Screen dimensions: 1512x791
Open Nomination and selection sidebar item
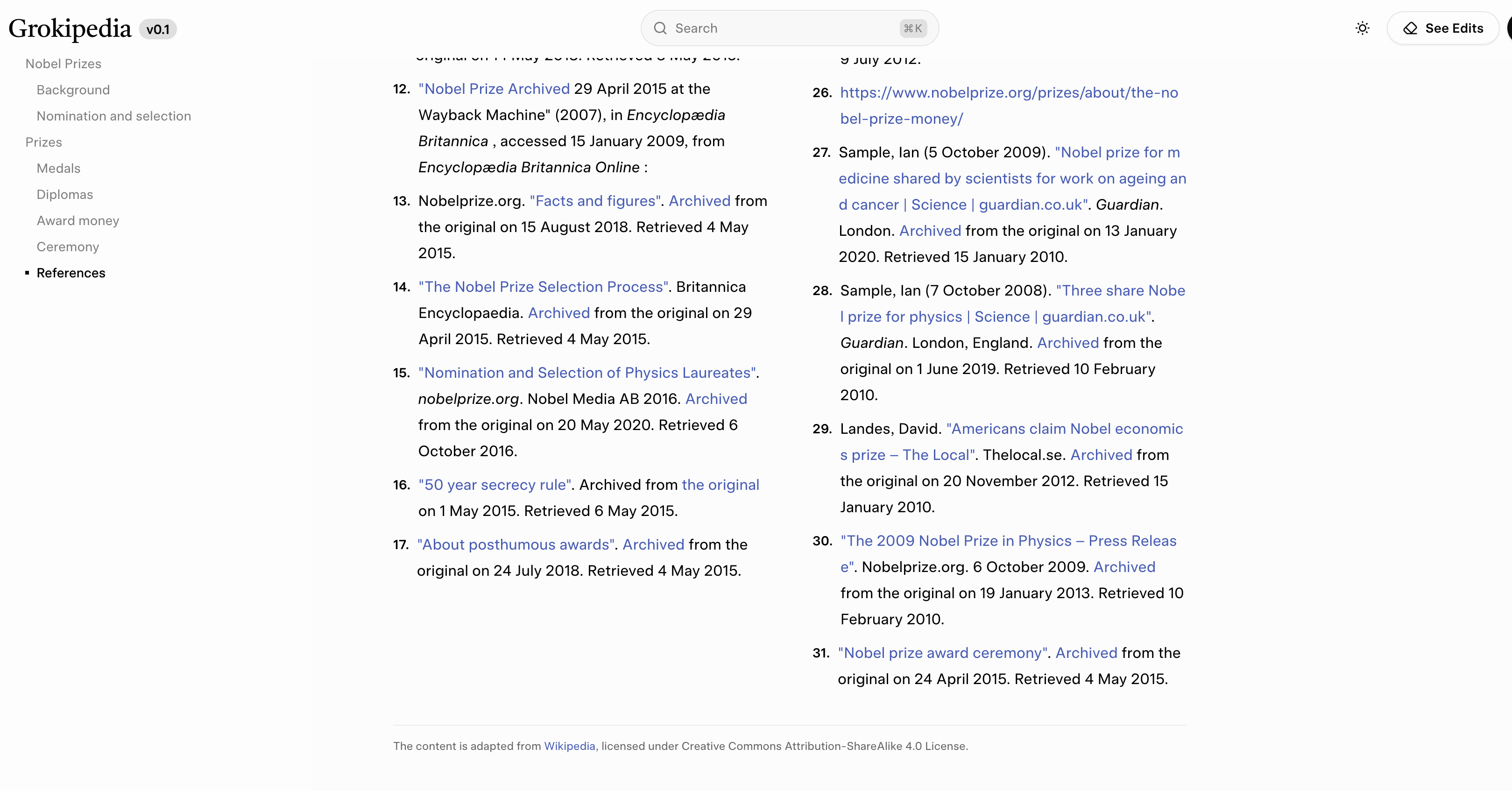point(113,116)
